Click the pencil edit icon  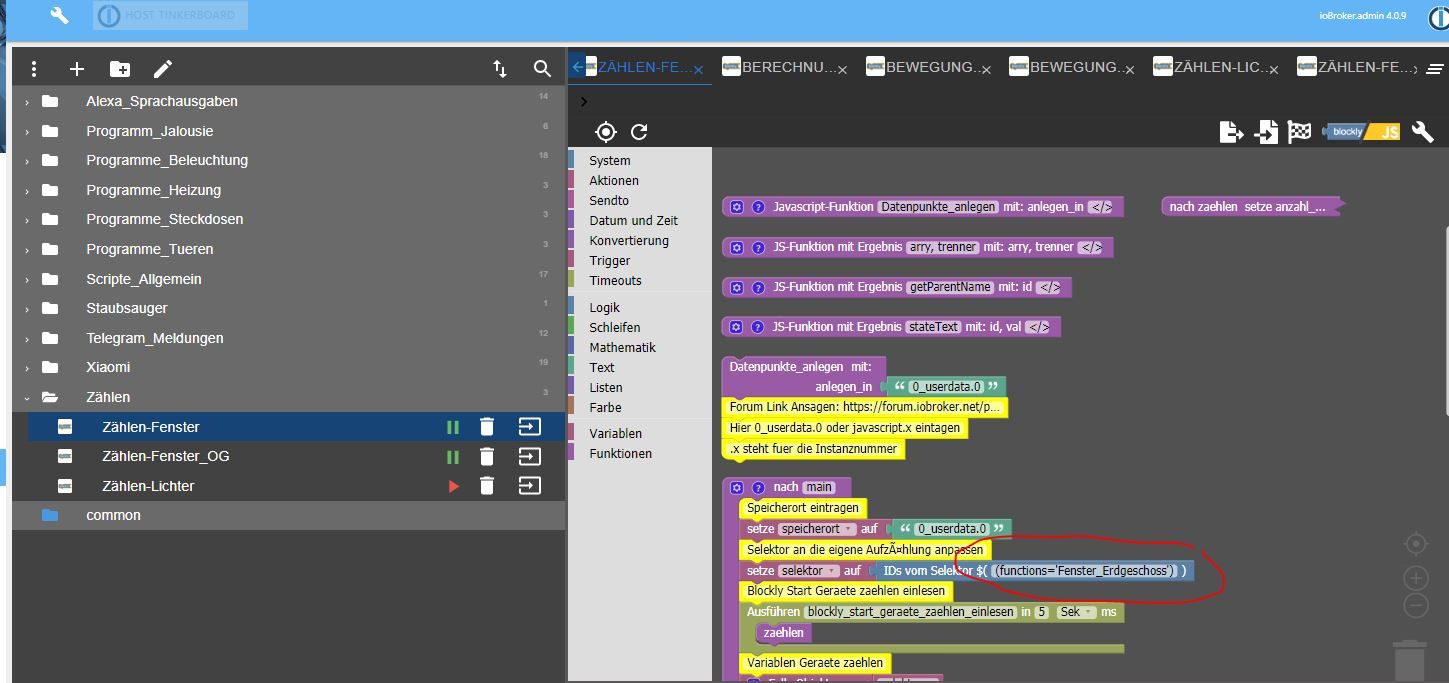click(163, 68)
